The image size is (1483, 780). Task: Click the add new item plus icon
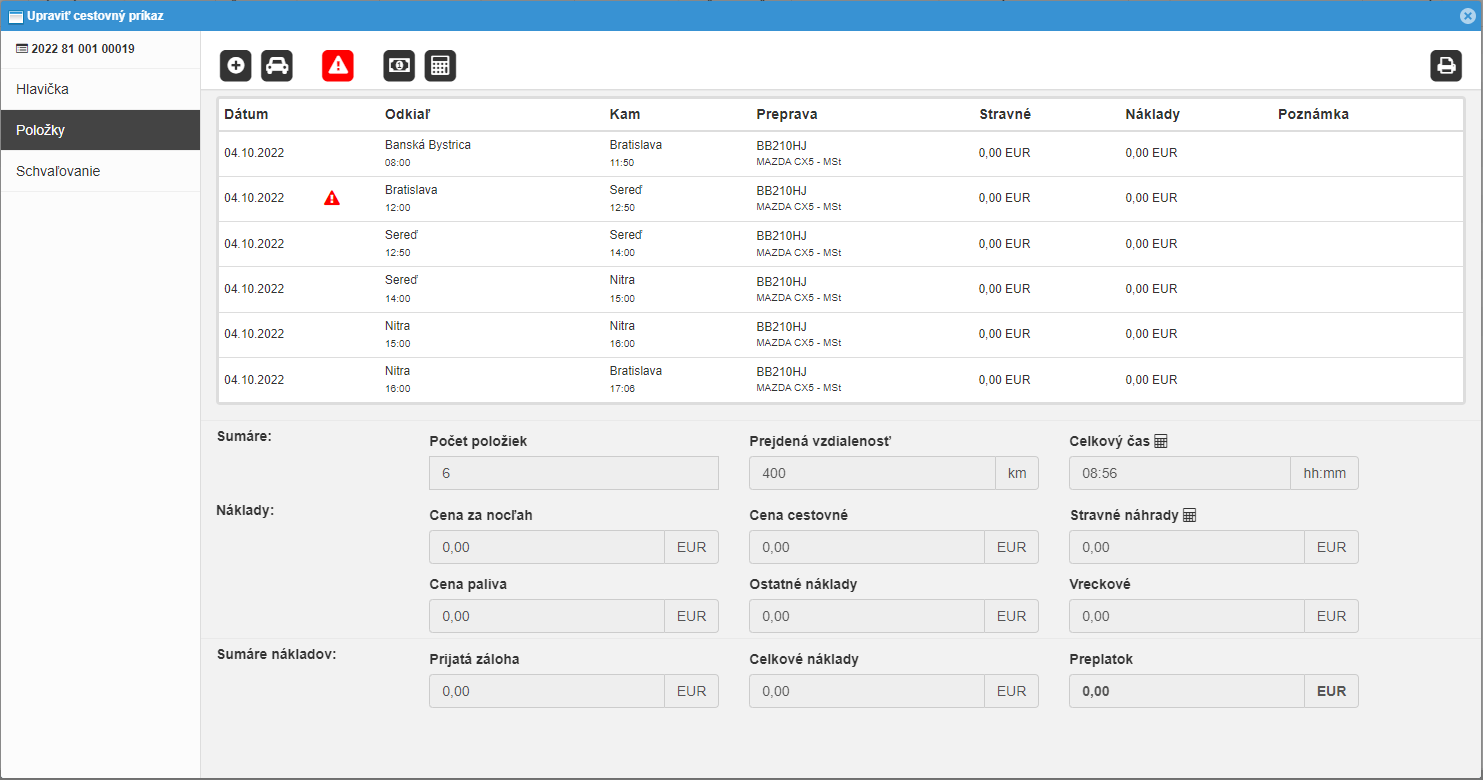click(x=236, y=66)
